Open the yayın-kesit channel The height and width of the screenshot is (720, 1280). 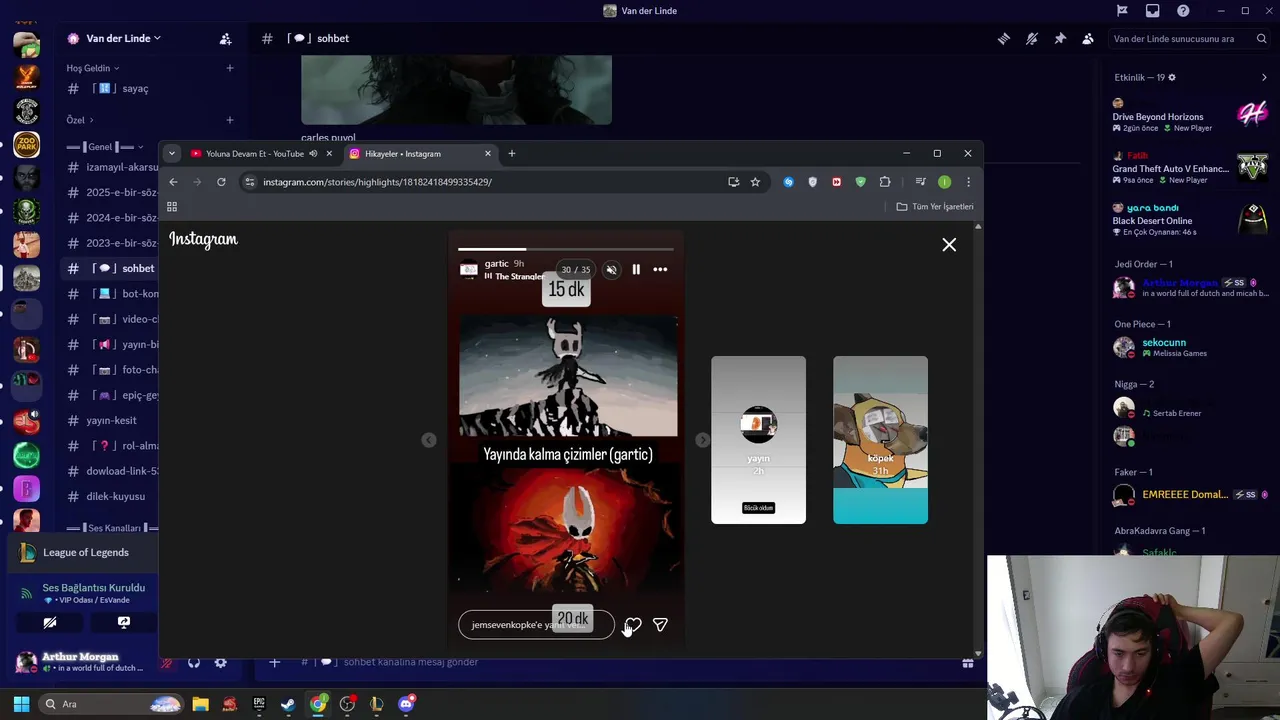pyautogui.click(x=110, y=421)
